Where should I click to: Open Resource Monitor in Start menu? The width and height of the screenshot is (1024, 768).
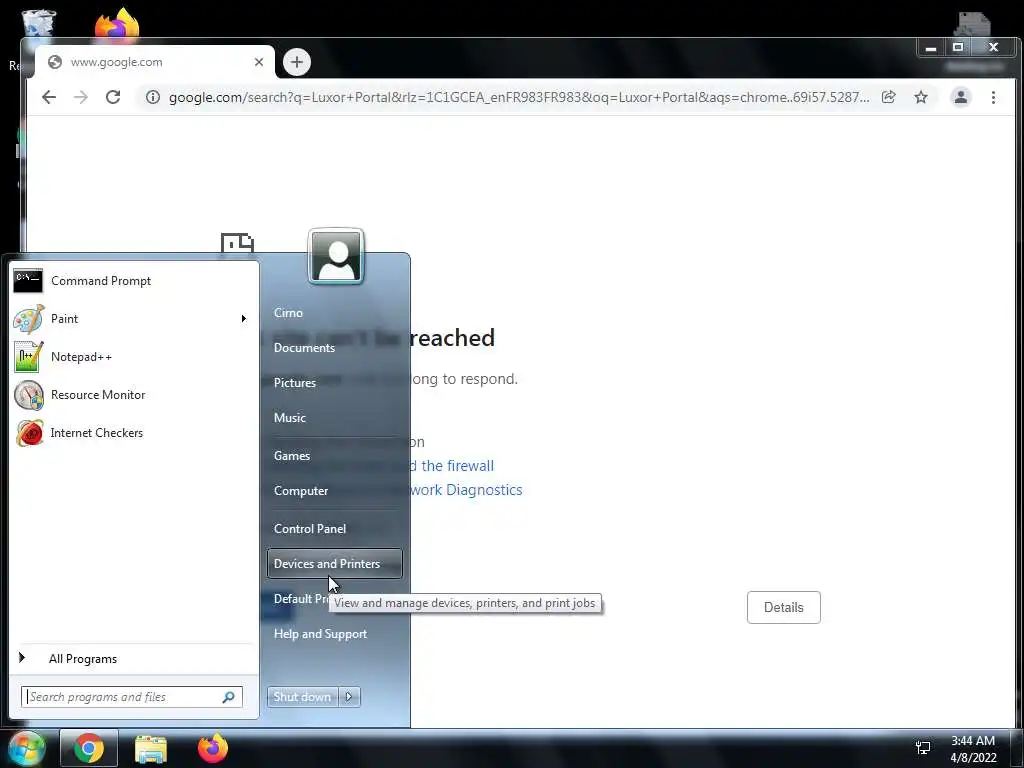pyautogui.click(x=133, y=394)
